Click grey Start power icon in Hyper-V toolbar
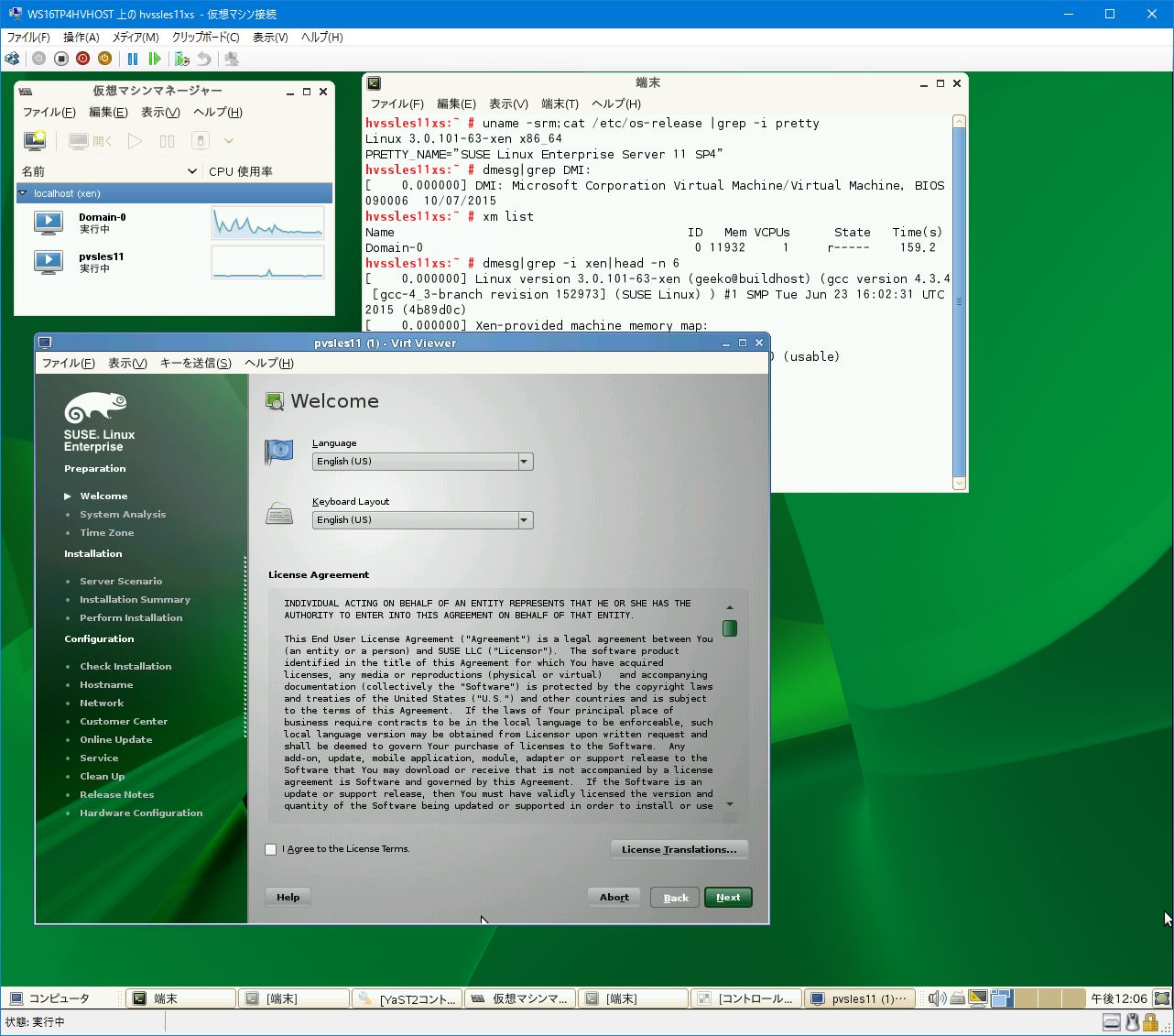This screenshot has height=1036, width=1174. point(38,59)
